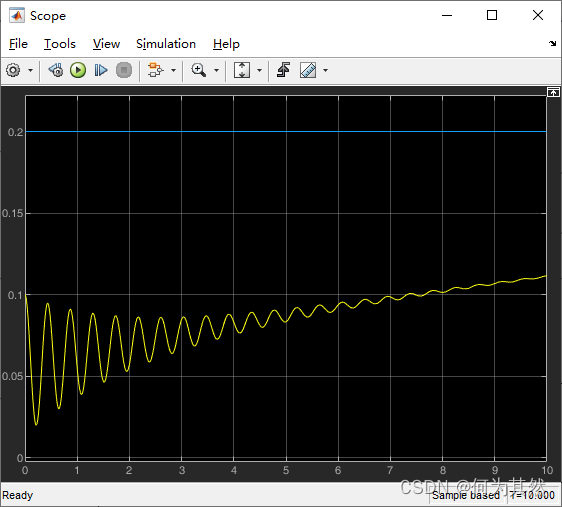
Task: Click the 0.15 y-axis tick label
Action: click(12, 213)
